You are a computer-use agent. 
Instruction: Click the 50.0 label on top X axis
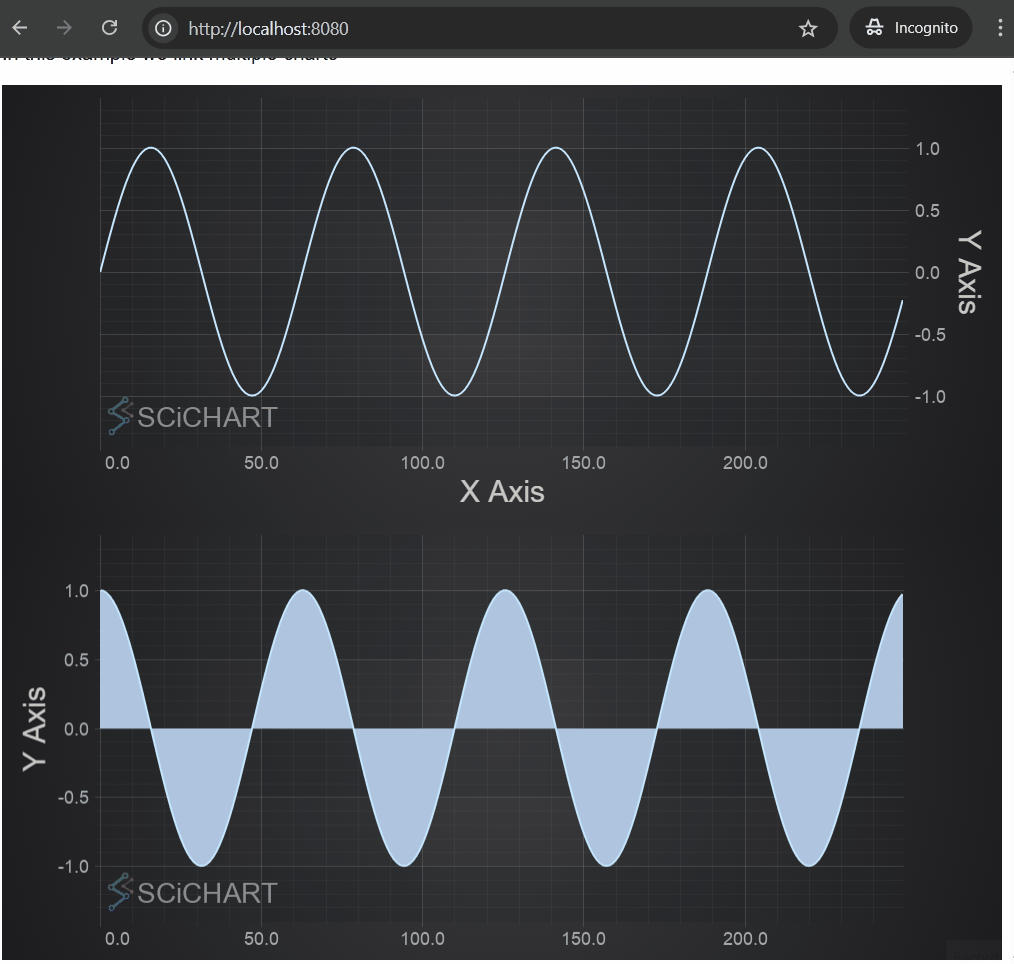coord(261,463)
